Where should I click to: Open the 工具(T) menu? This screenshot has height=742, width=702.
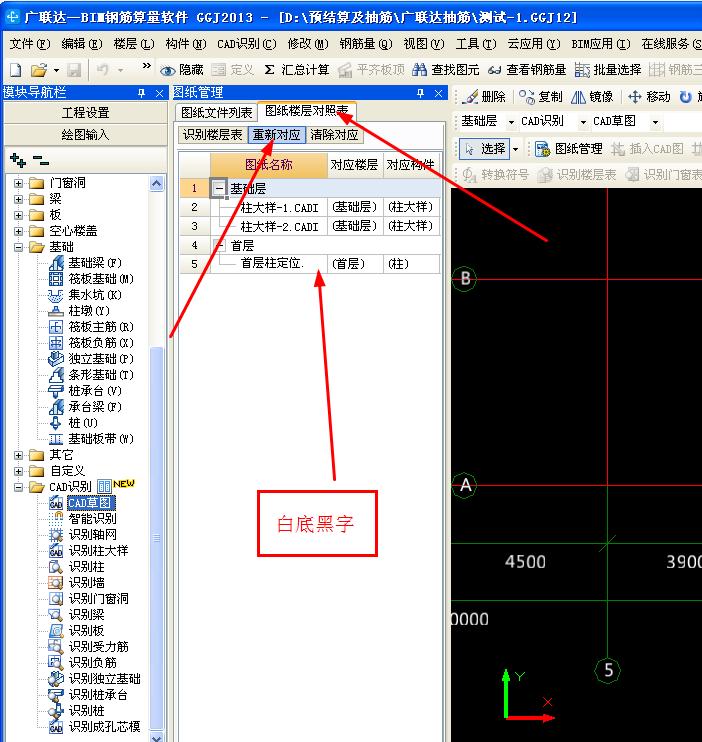(475, 44)
